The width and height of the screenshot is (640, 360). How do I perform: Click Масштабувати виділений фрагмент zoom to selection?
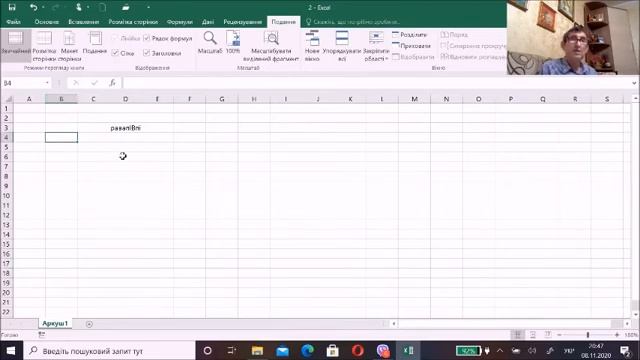point(271,46)
